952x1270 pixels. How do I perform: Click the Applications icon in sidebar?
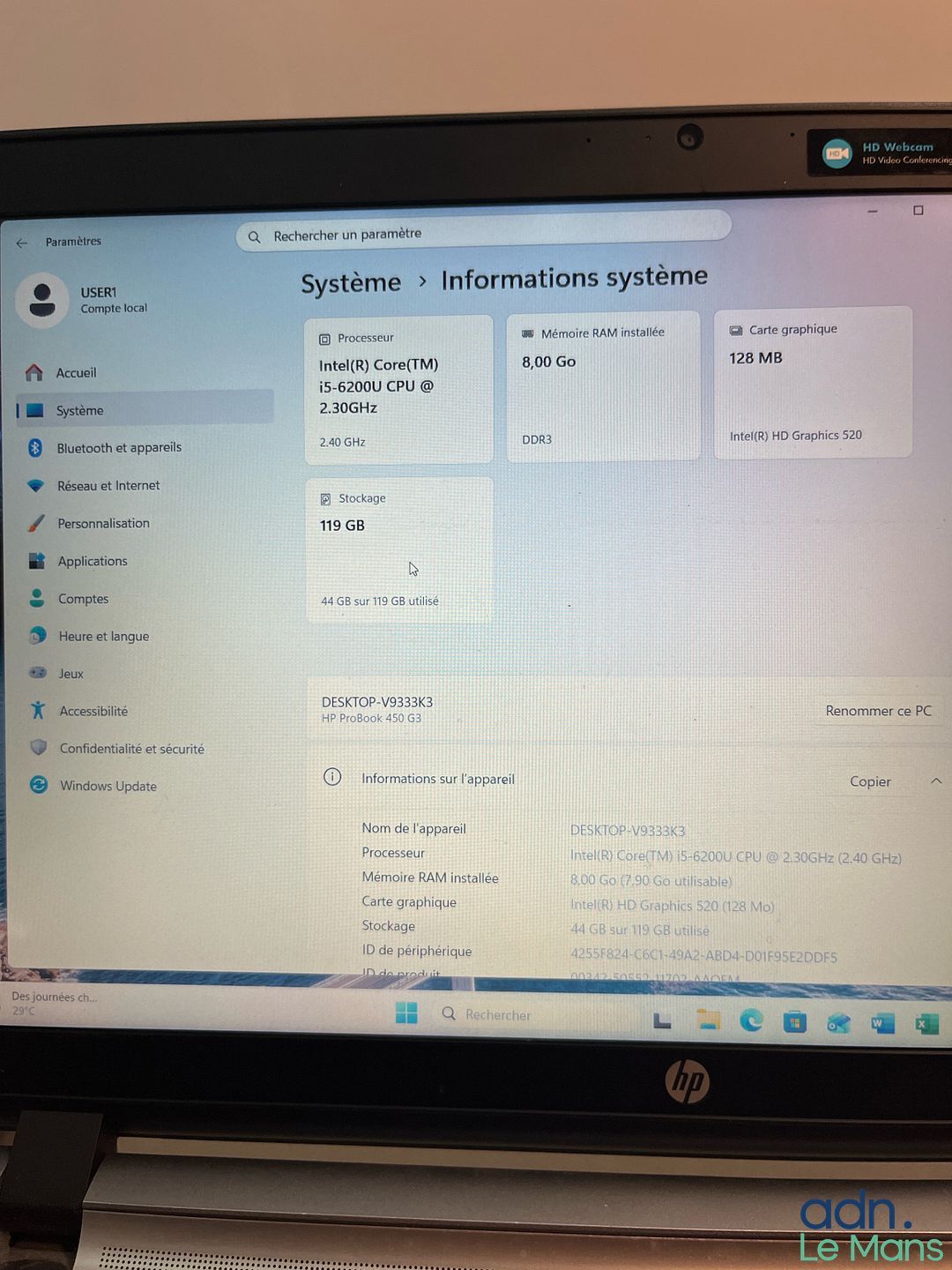36,561
